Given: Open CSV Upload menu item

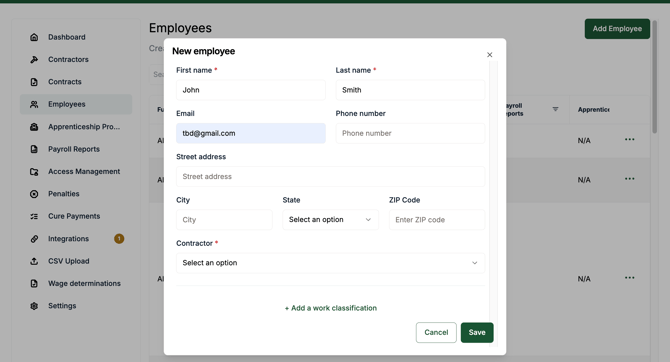Looking at the screenshot, I should pos(76,261).
